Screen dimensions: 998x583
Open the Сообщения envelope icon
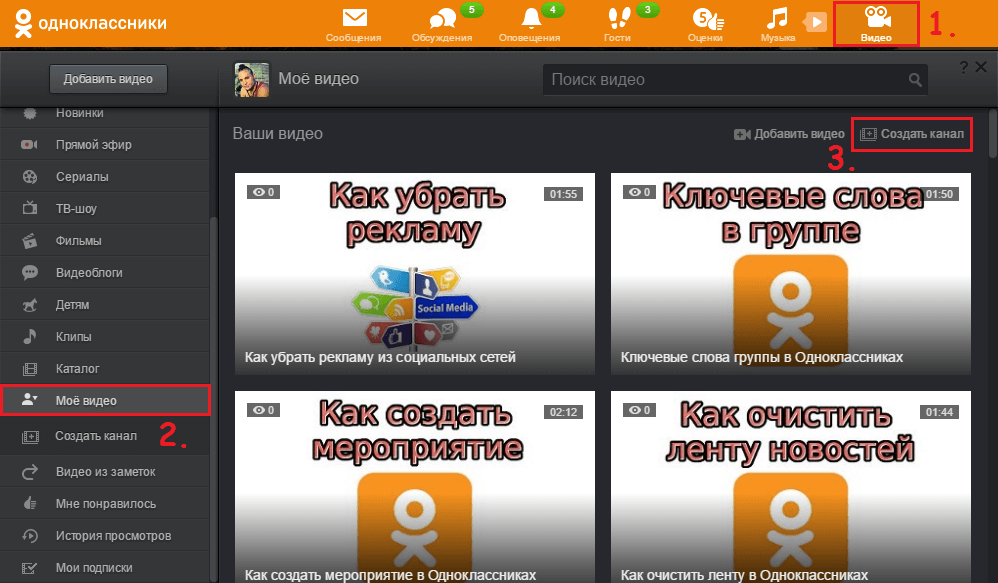coord(353,19)
